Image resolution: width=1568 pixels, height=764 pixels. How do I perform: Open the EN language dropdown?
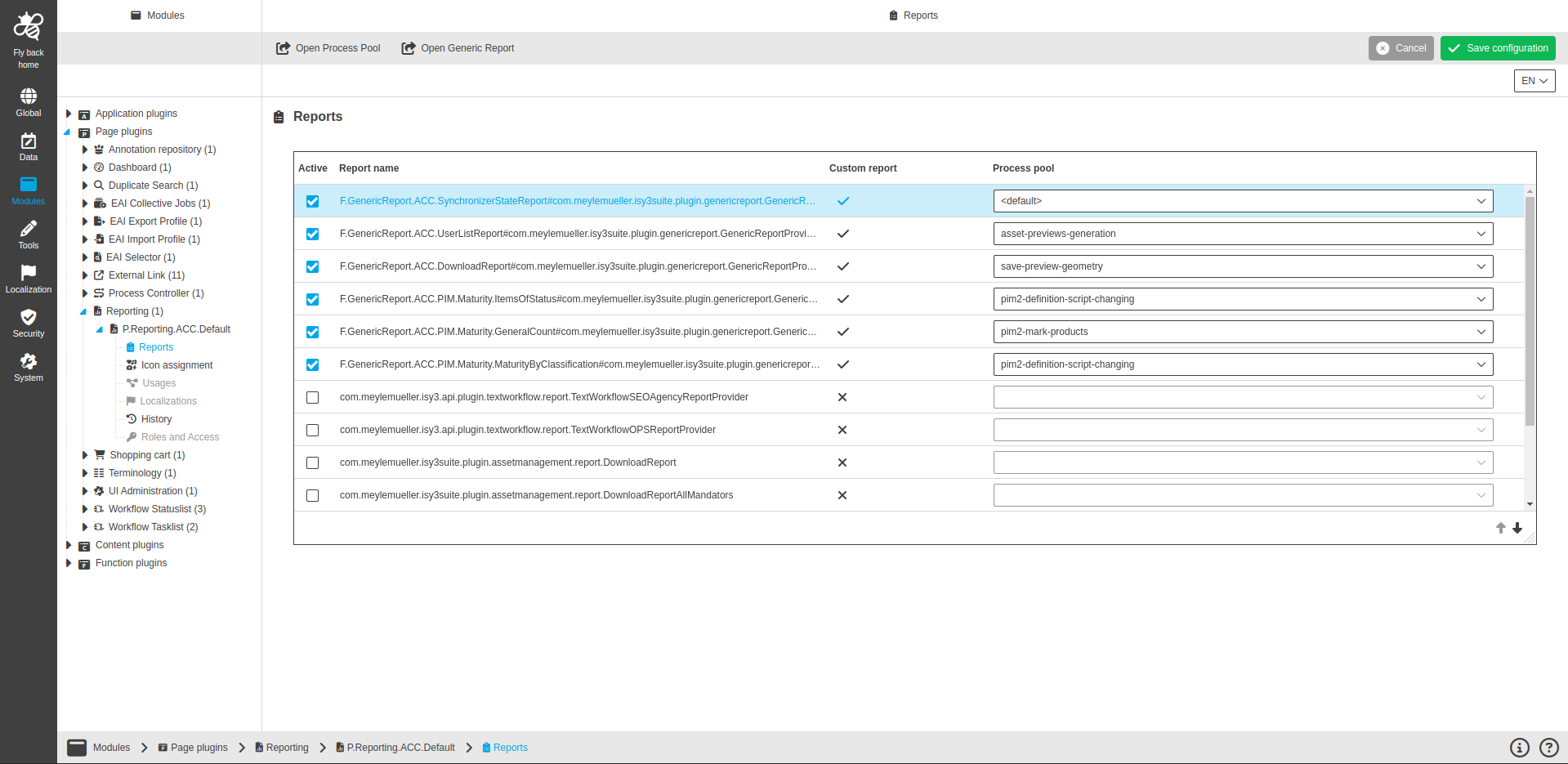(x=1534, y=81)
